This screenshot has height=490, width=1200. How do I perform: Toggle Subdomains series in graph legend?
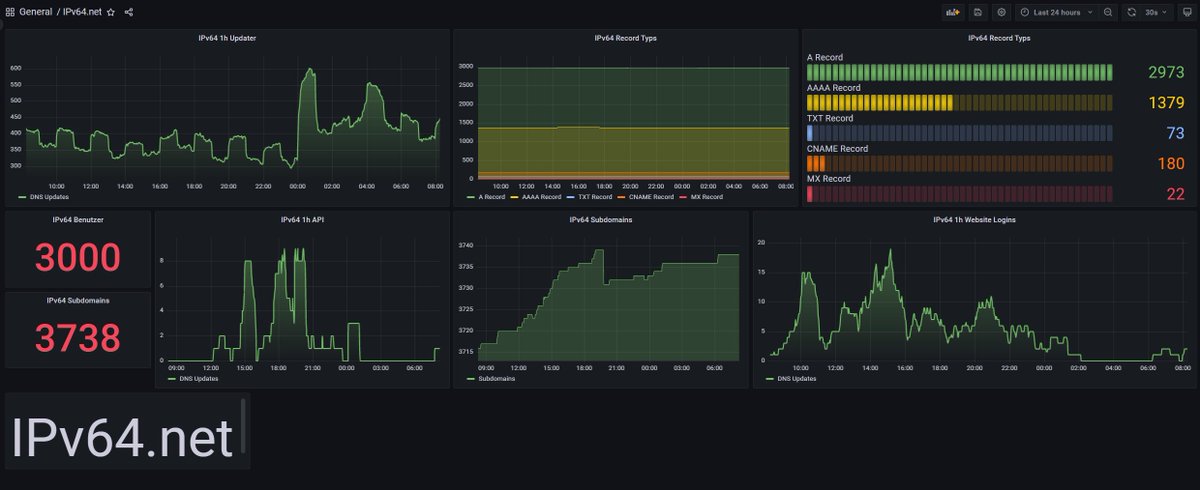point(489,379)
